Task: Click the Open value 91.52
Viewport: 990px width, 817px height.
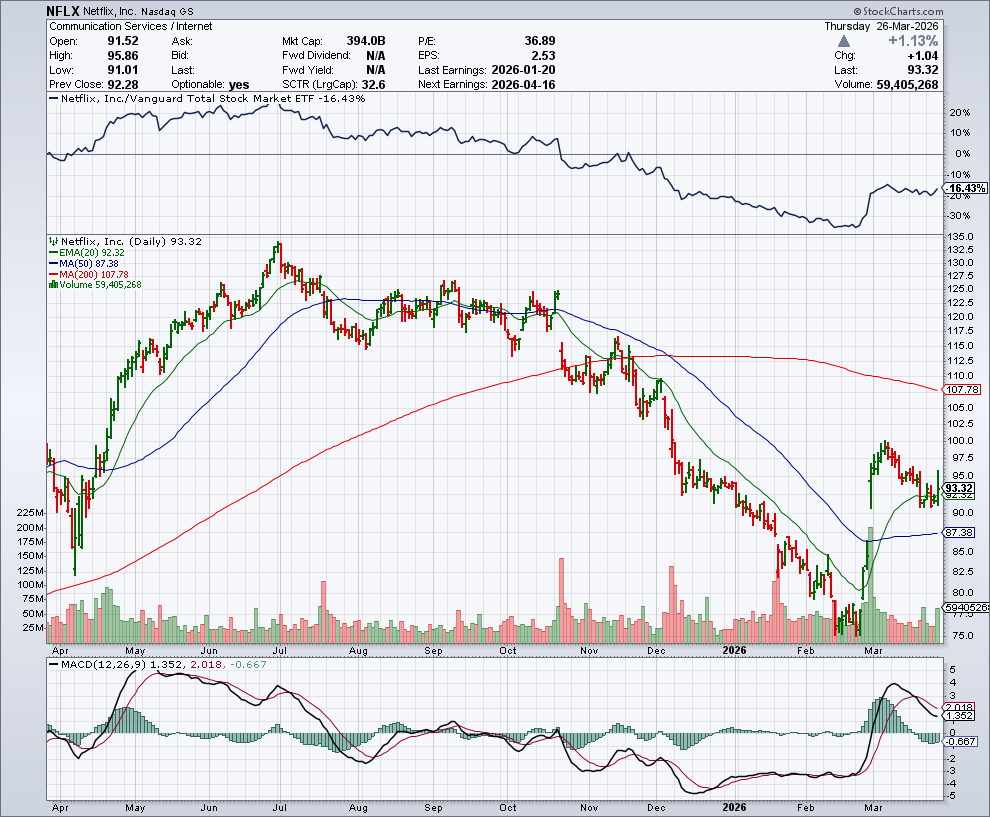Action: point(122,41)
